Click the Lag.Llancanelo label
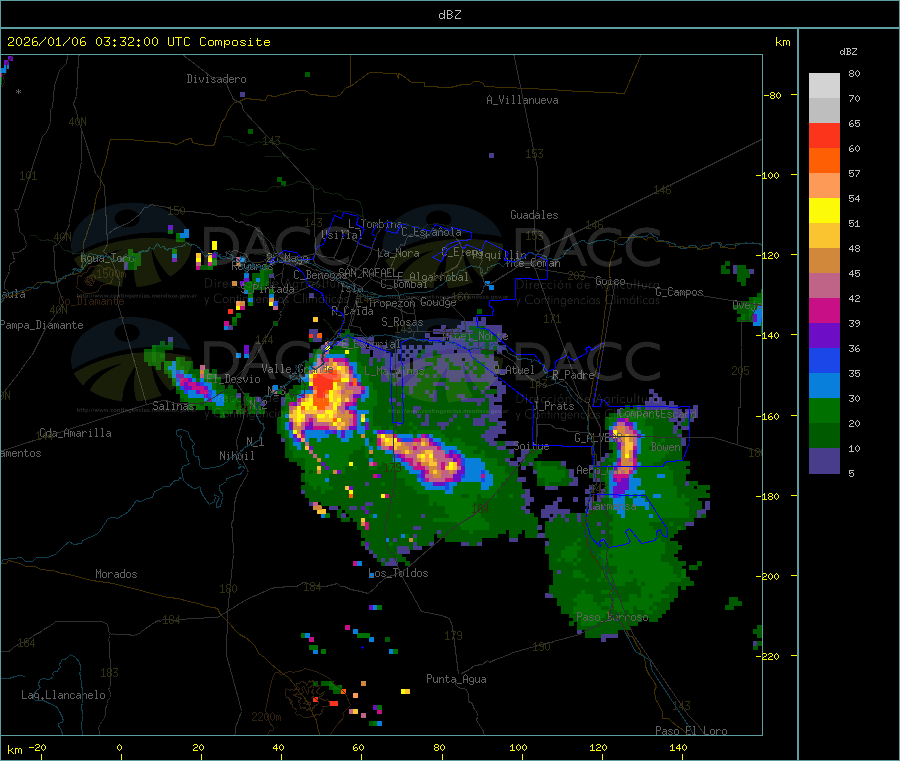The image size is (900, 761). tap(63, 695)
